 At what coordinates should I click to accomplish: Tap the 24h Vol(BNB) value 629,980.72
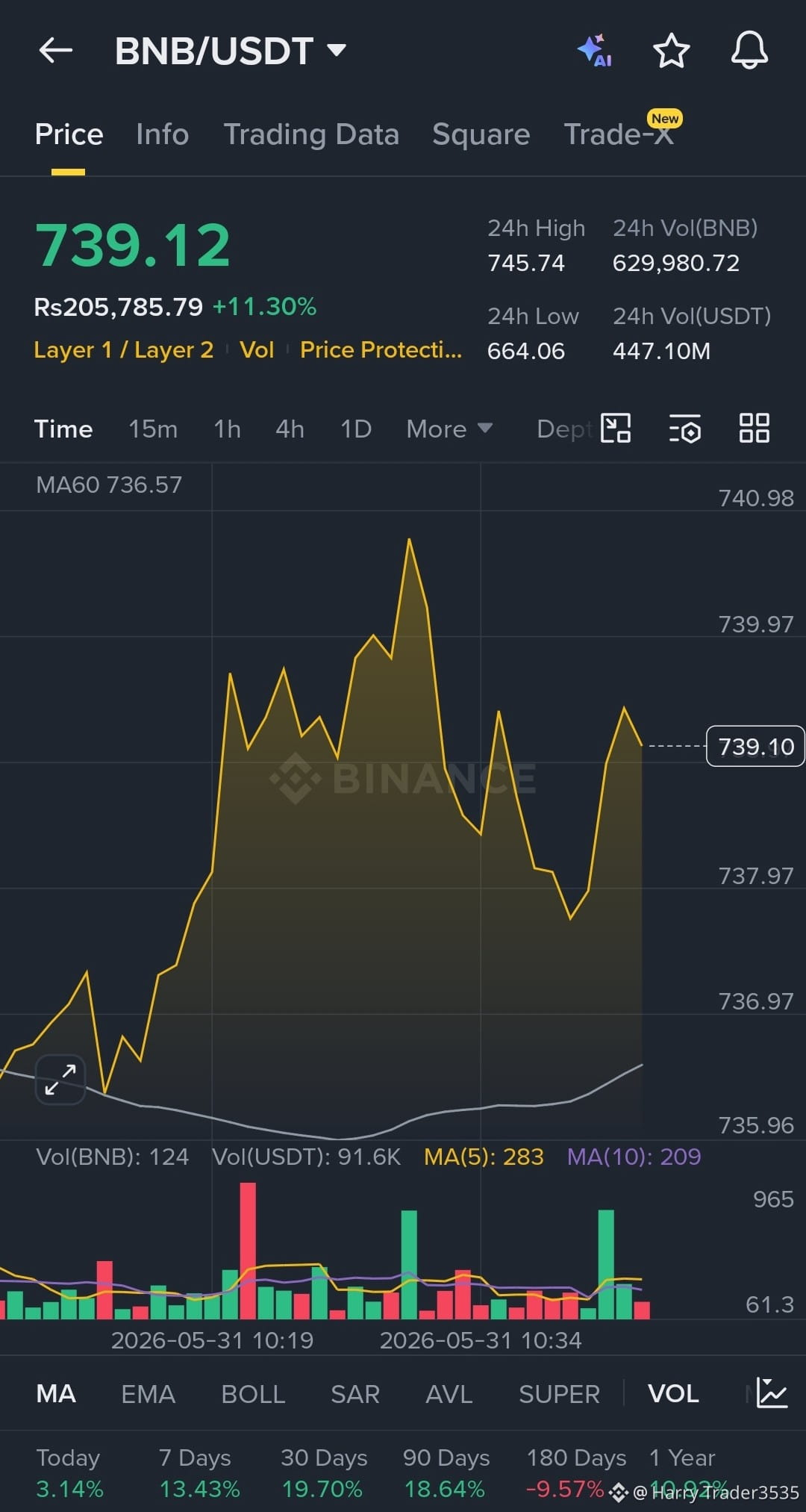click(x=676, y=263)
